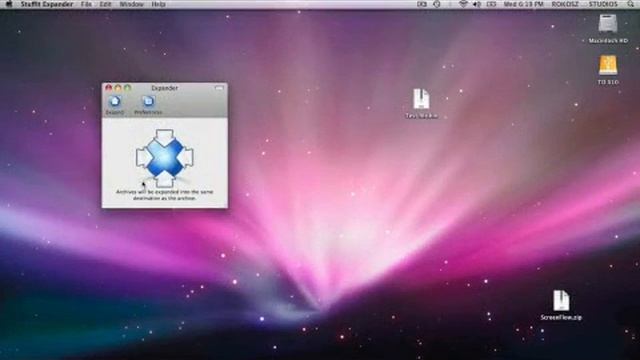The height and width of the screenshot is (360, 640).
Task: Open the File menu
Action: point(86,4)
